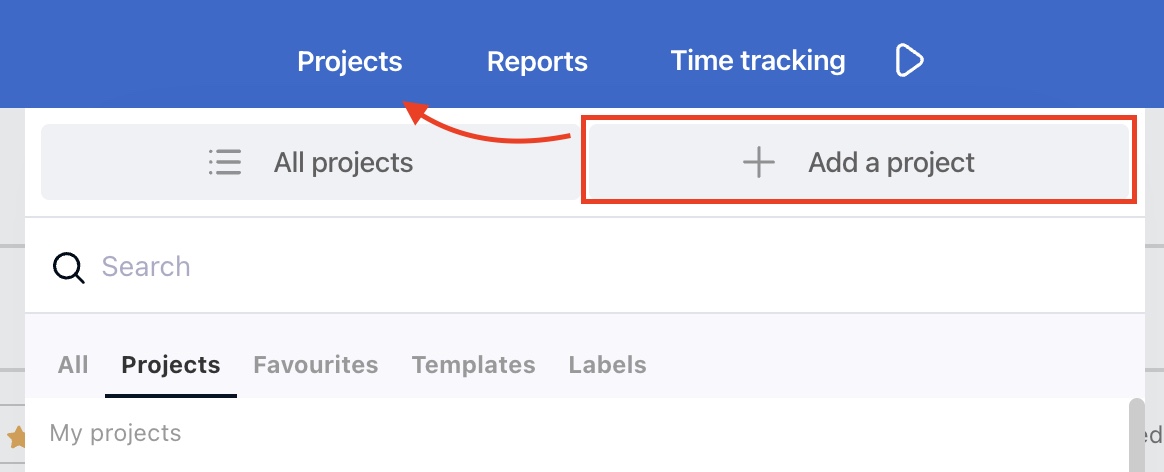The height and width of the screenshot is (472, 1164).
Task: Click the My projects section heading
Action: tap(115, 433)
